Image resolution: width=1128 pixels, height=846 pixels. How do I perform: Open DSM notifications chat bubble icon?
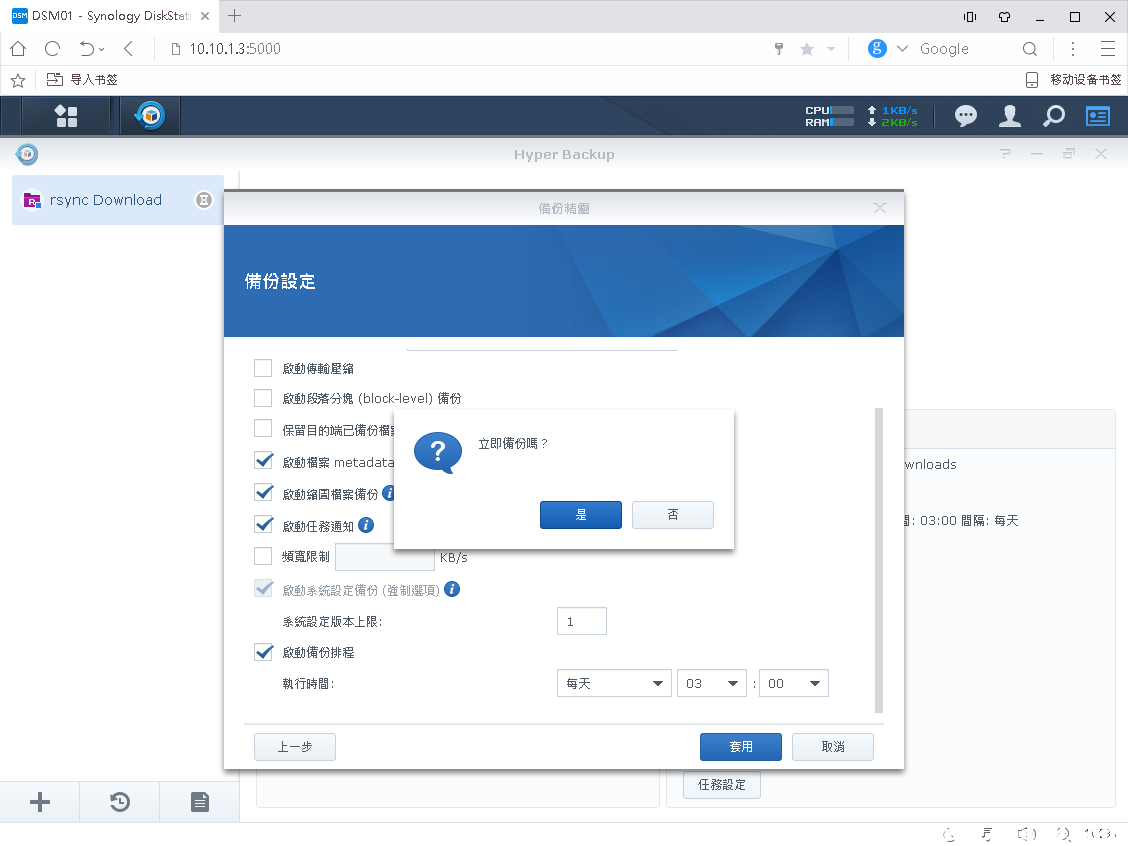pos(965,116)
